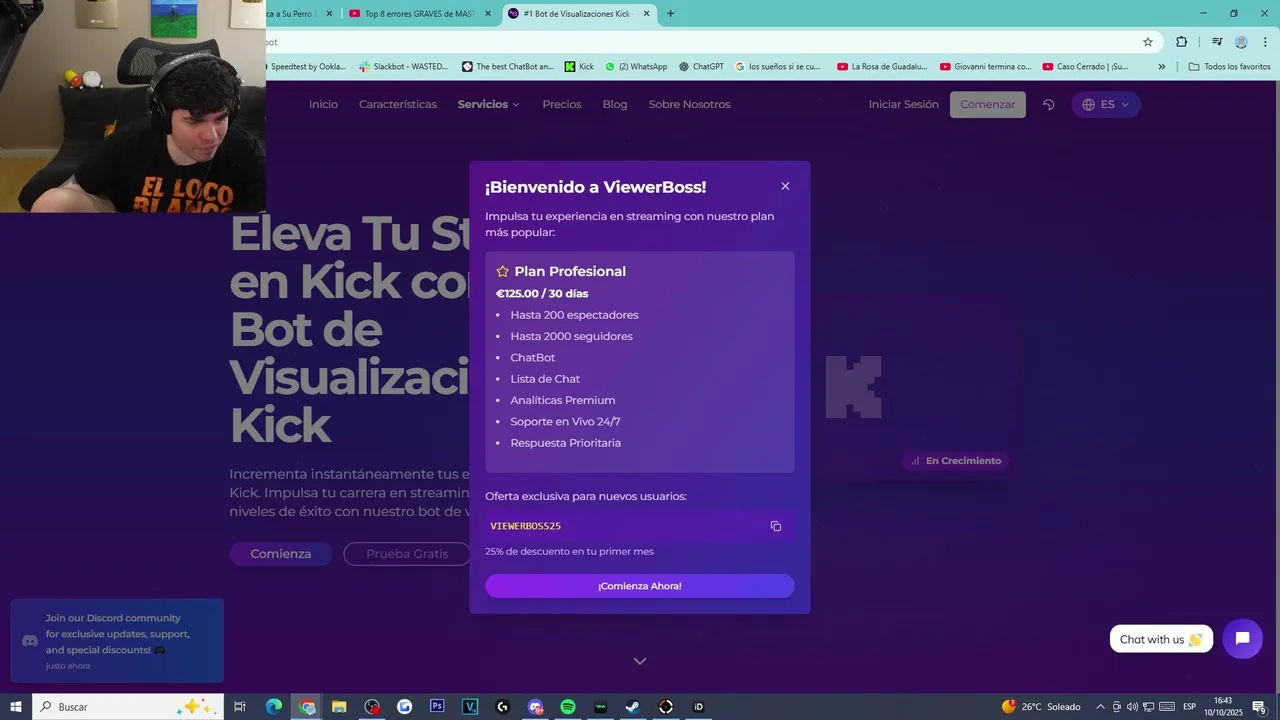Open File Explorer from taskbar
The width and height of the screenshot is (1280, 720).
click(x=339, y=707)
